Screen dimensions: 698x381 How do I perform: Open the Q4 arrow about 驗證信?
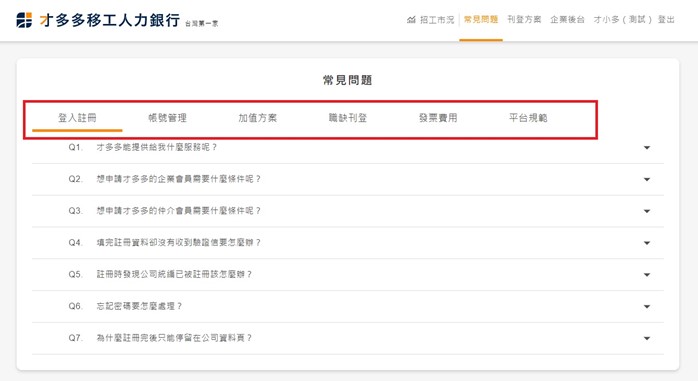(x=647, y=243)
